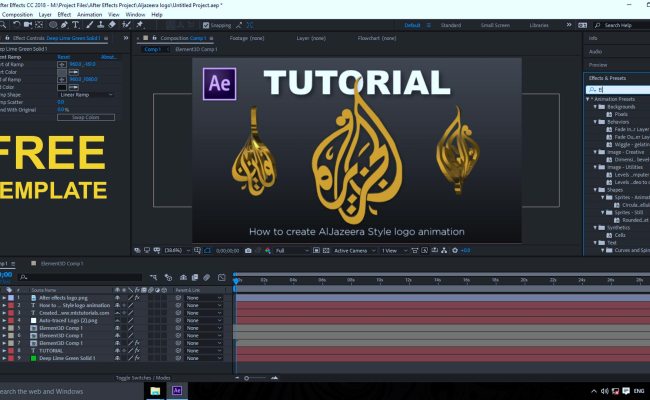Expand the TUTORIAL layer properties
The height and width of the screenshot is (400, 650).
coord(4,351)
